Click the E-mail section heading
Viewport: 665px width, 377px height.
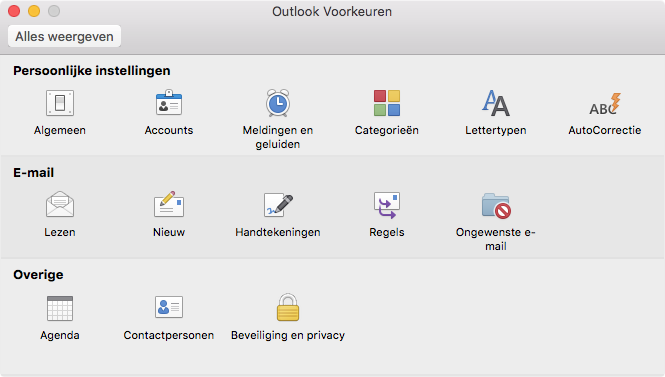click(34, 173)
